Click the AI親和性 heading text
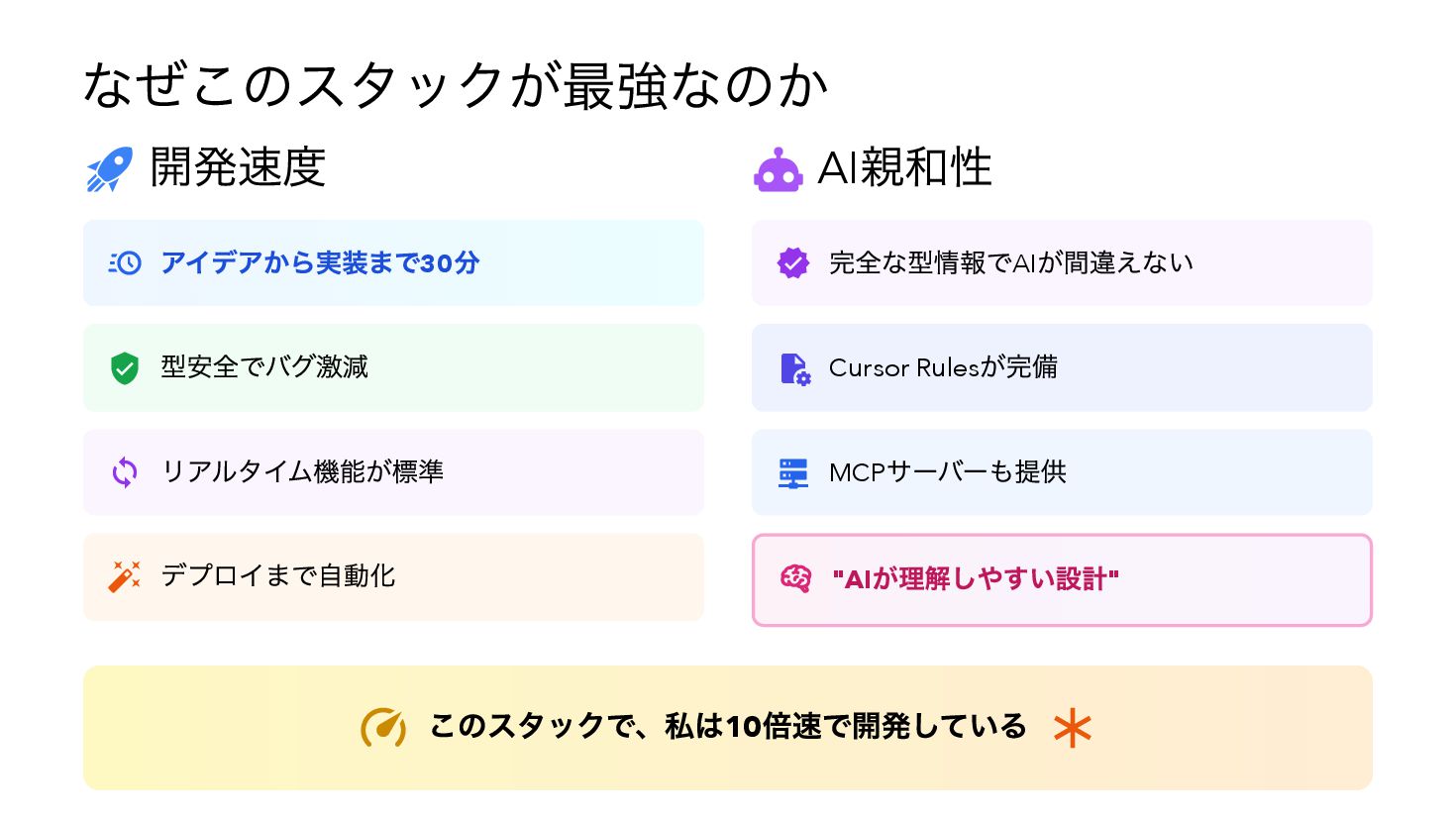The width and height of the screenshot is (1456, 820). (904, 168)
